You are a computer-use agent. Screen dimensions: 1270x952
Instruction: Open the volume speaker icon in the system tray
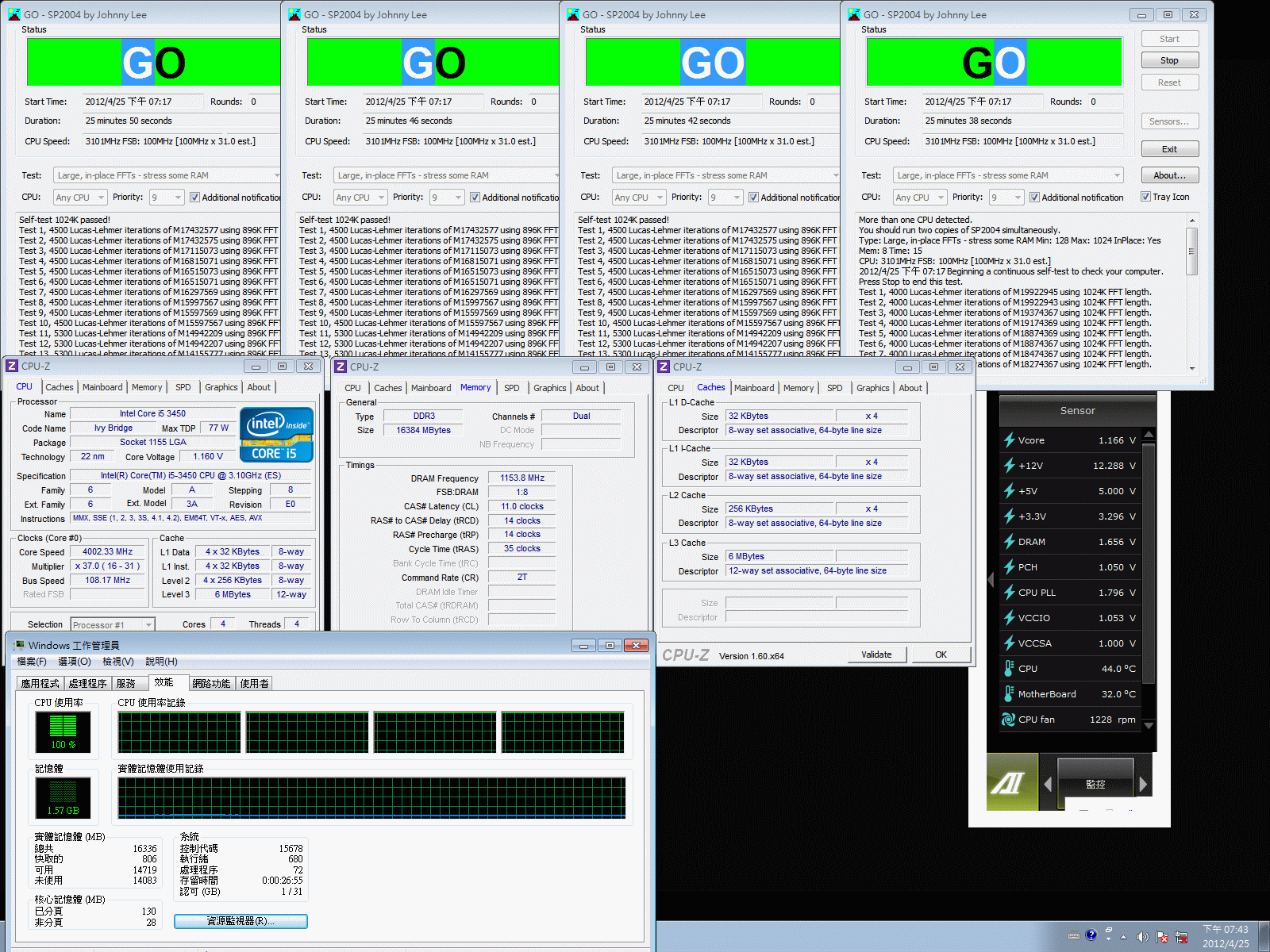(1142, 937)
